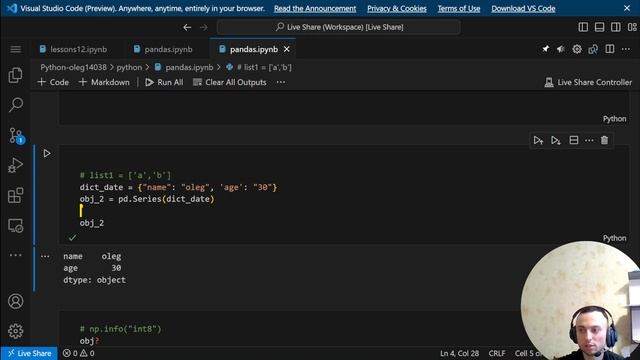
Task: Click the diff icon beside the gear
Action: click(x=593, y=49)
